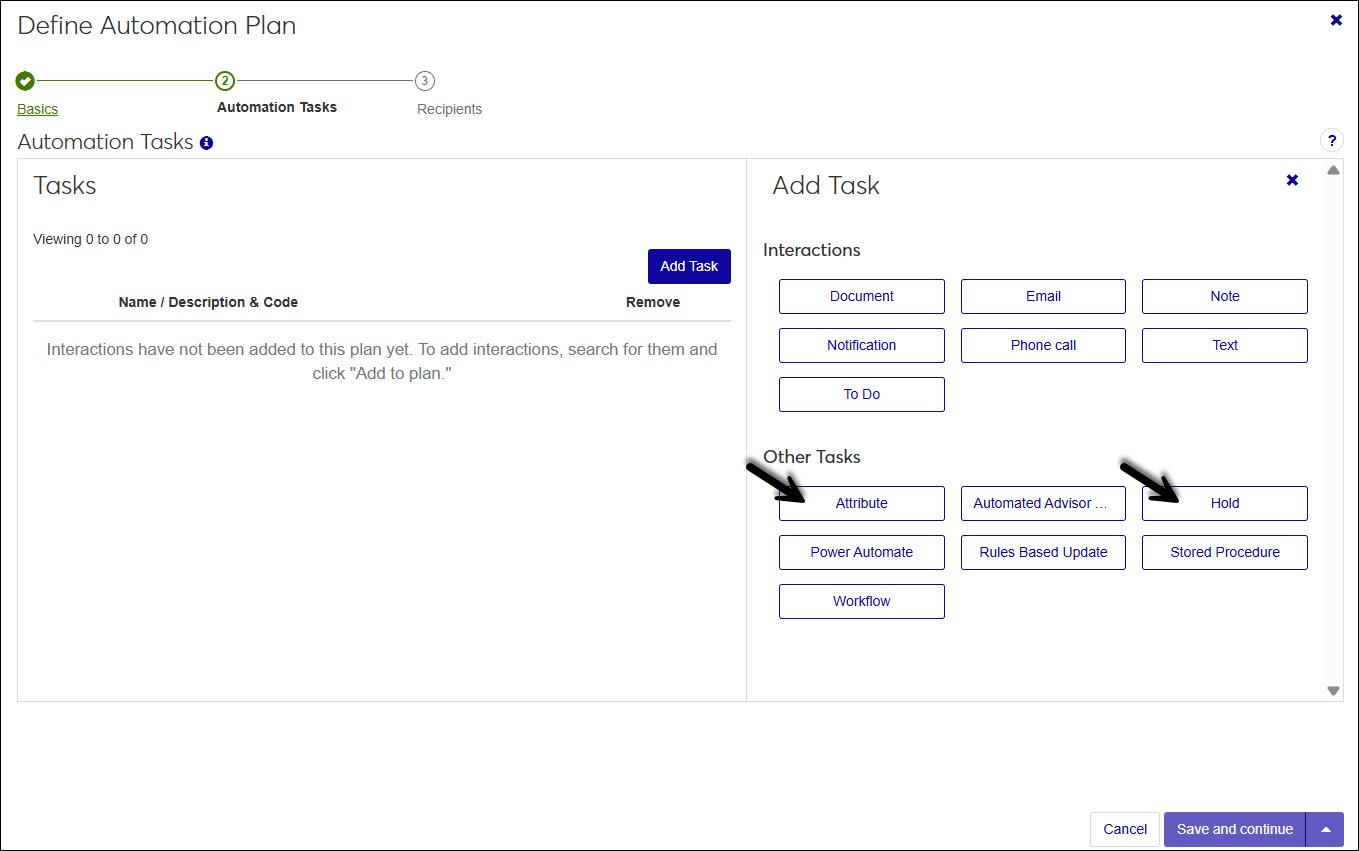The width and height of the screenshot is (1359, 851).
Task: Click Cancel to discard the plan
Action: (1124, 829)
